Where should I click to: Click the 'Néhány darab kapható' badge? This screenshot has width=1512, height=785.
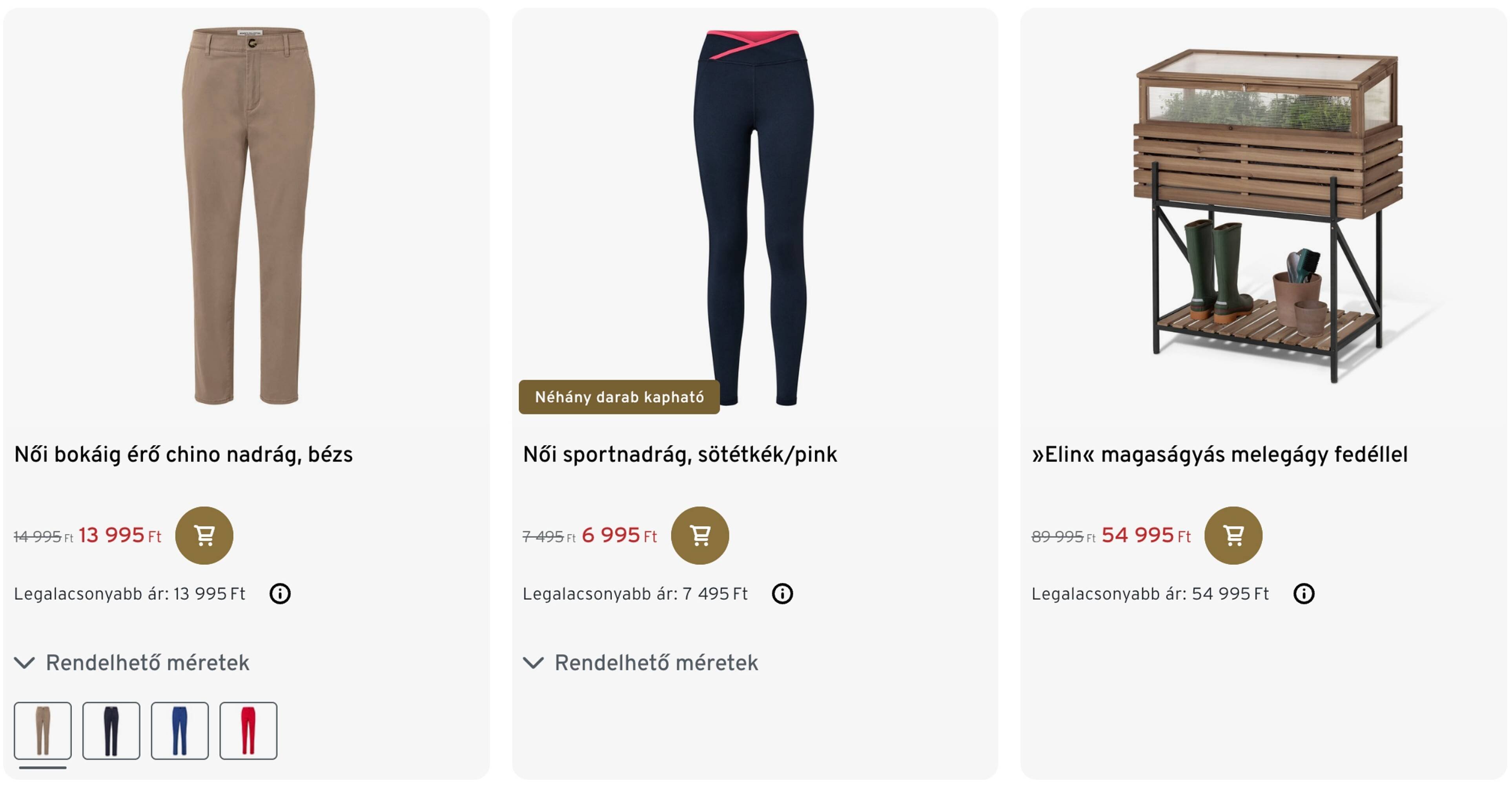619,397
